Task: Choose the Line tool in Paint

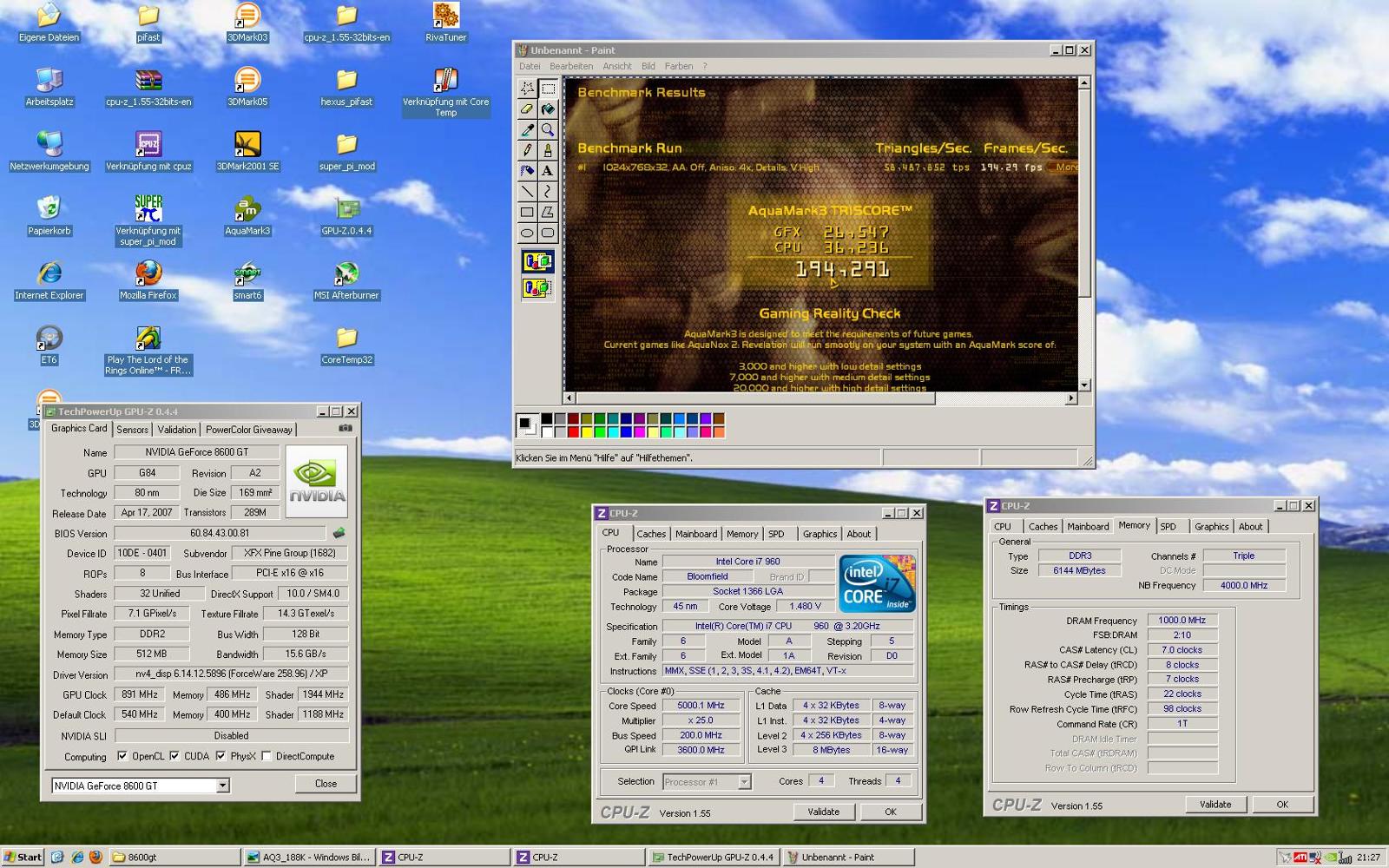Action: pos(527,191)
